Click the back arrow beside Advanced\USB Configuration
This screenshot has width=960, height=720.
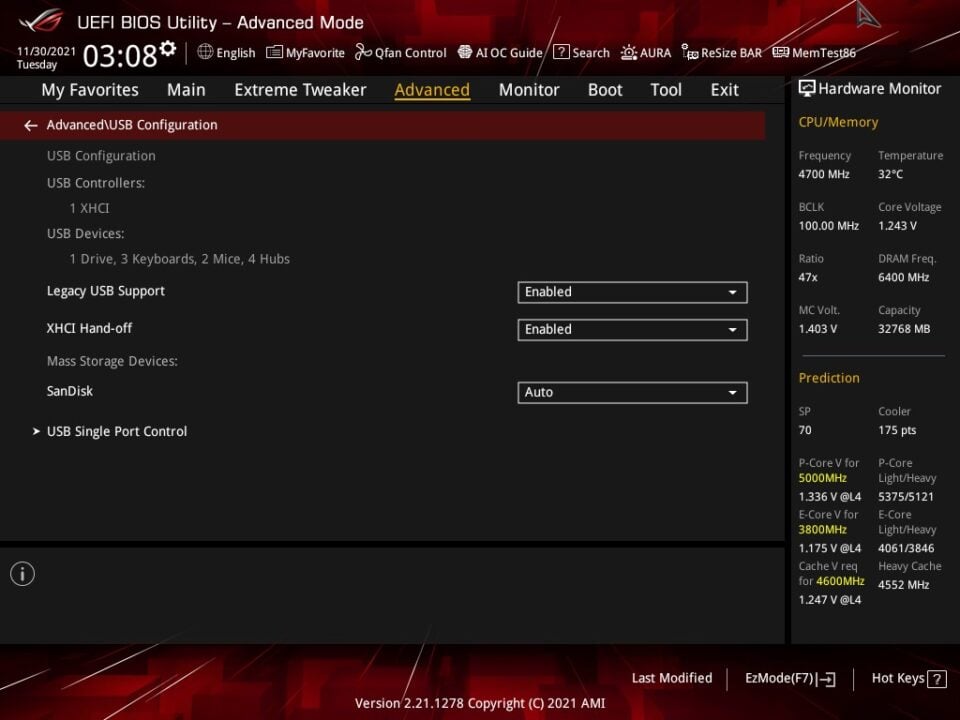pyautogui.click(x=31, y=126)
